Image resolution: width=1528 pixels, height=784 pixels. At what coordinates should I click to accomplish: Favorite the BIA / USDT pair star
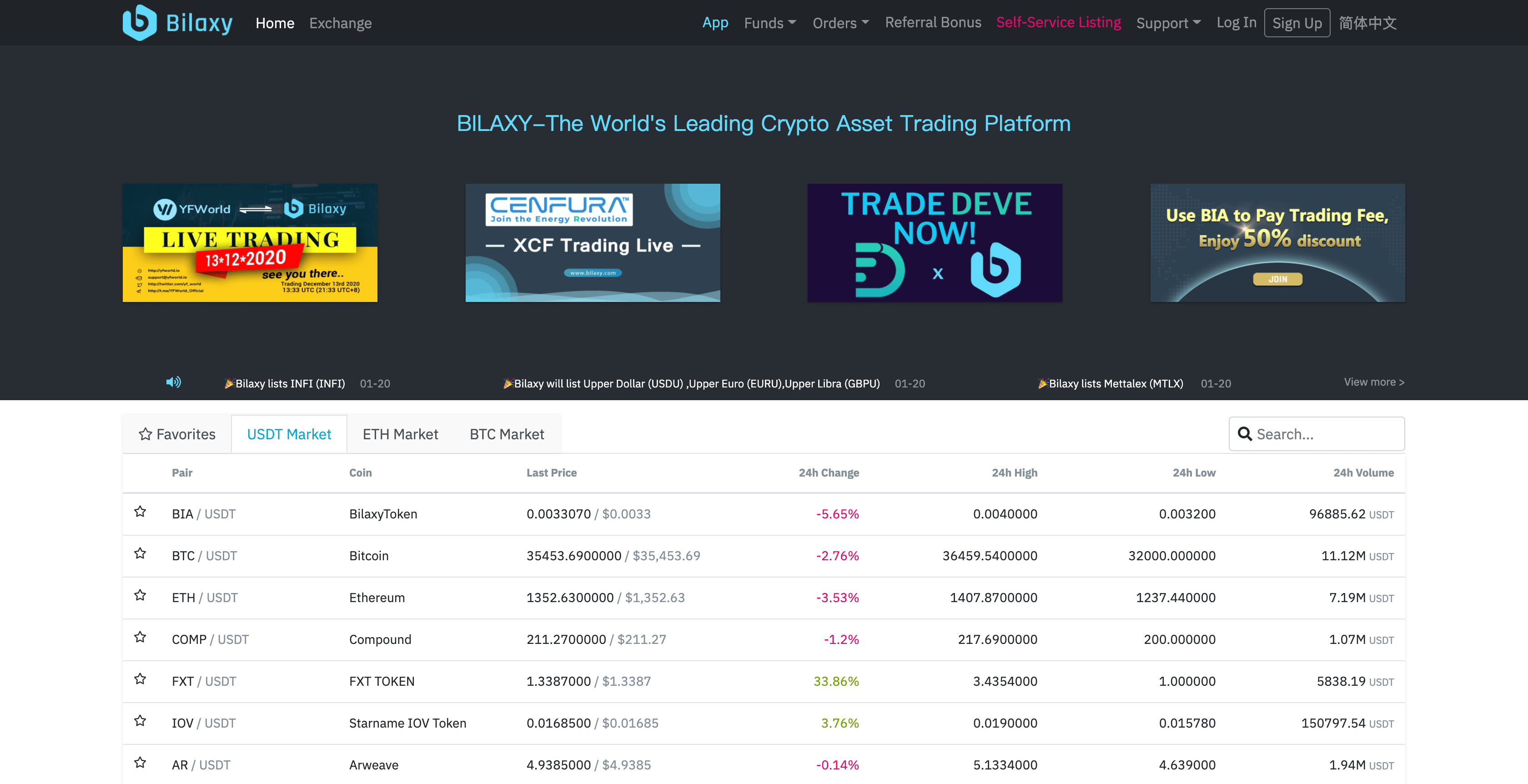[140, 512]
